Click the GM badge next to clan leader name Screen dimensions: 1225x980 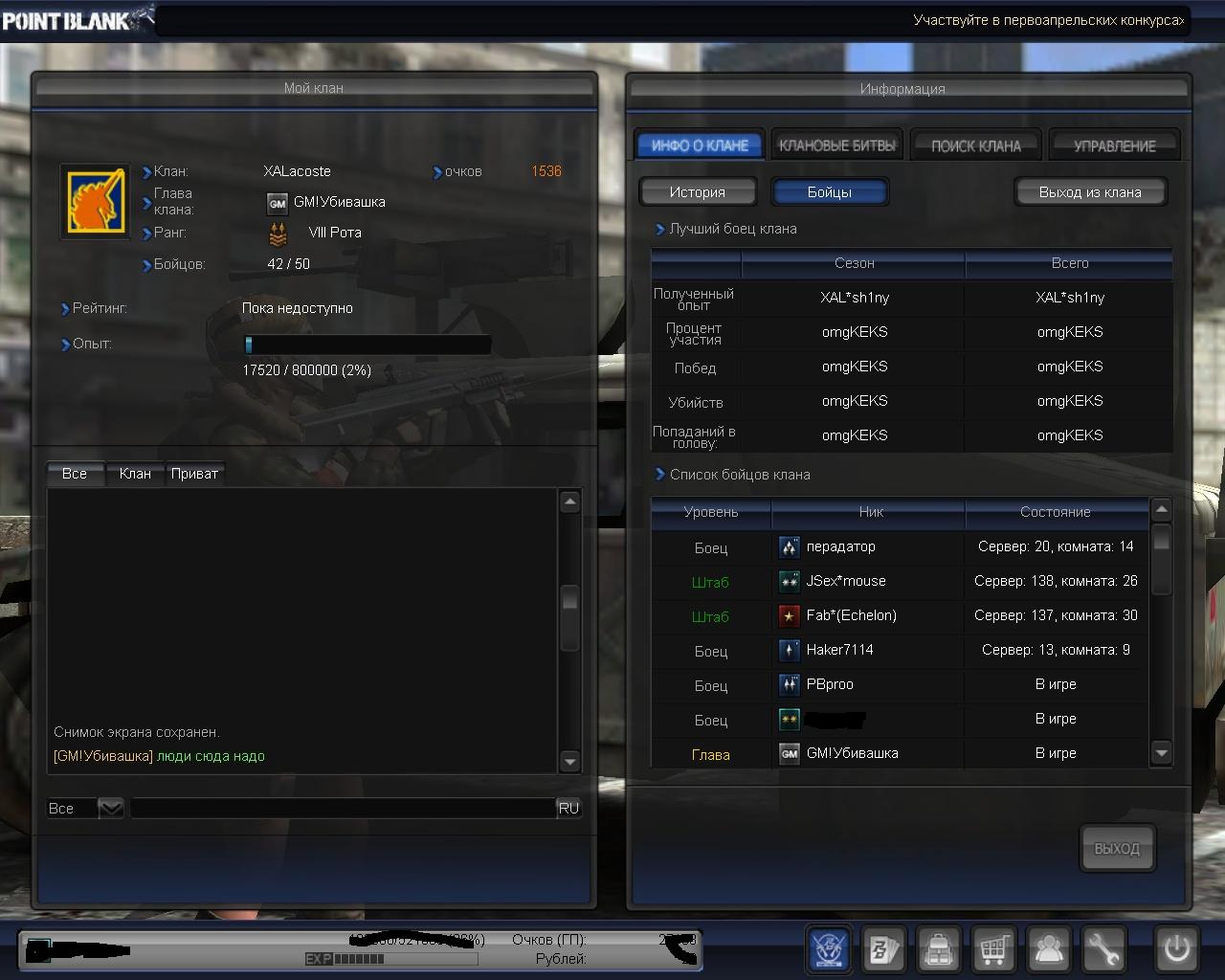pyautogui.click(x=278, y=203)
